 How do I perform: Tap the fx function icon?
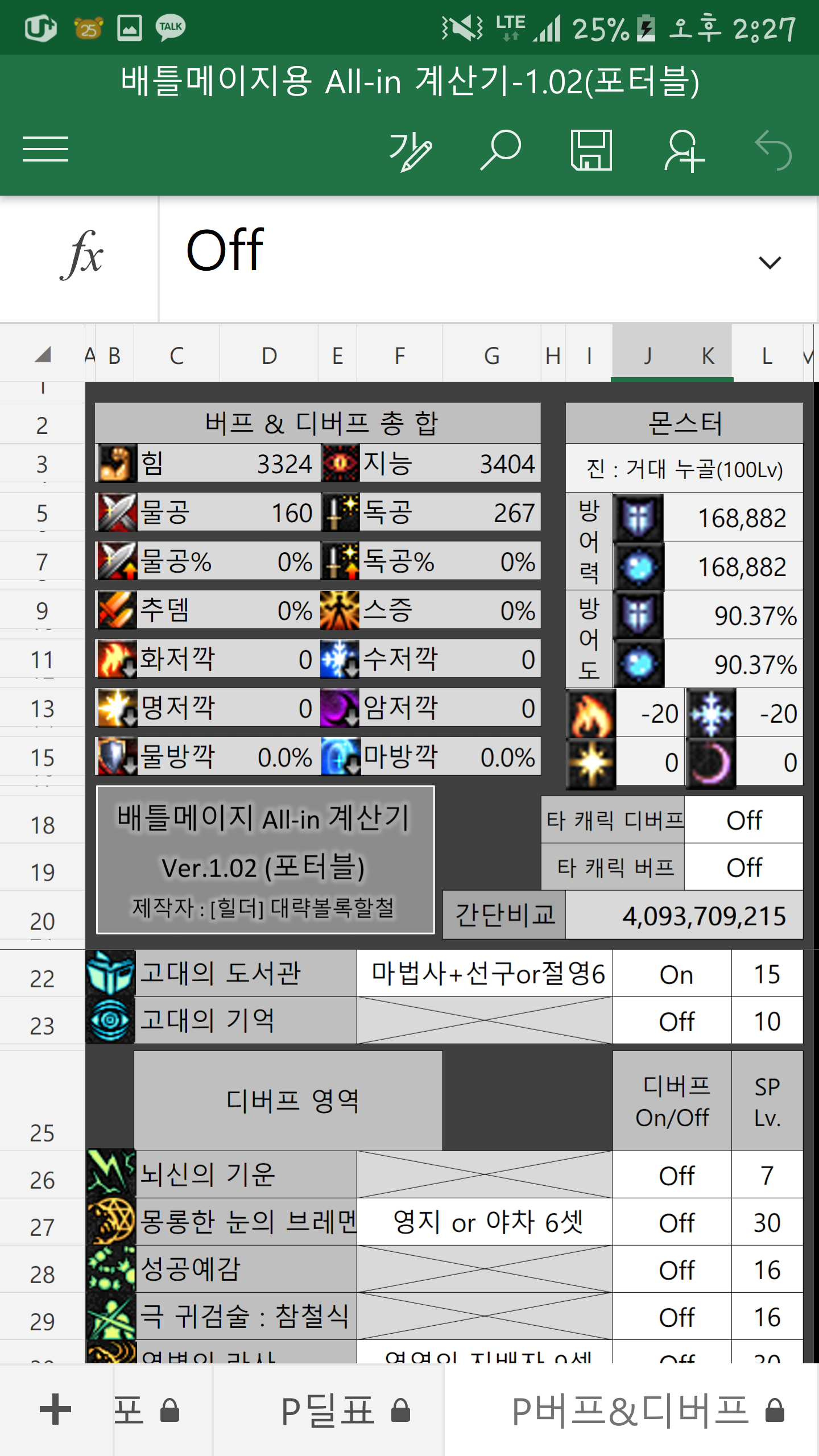coord(81,255)
